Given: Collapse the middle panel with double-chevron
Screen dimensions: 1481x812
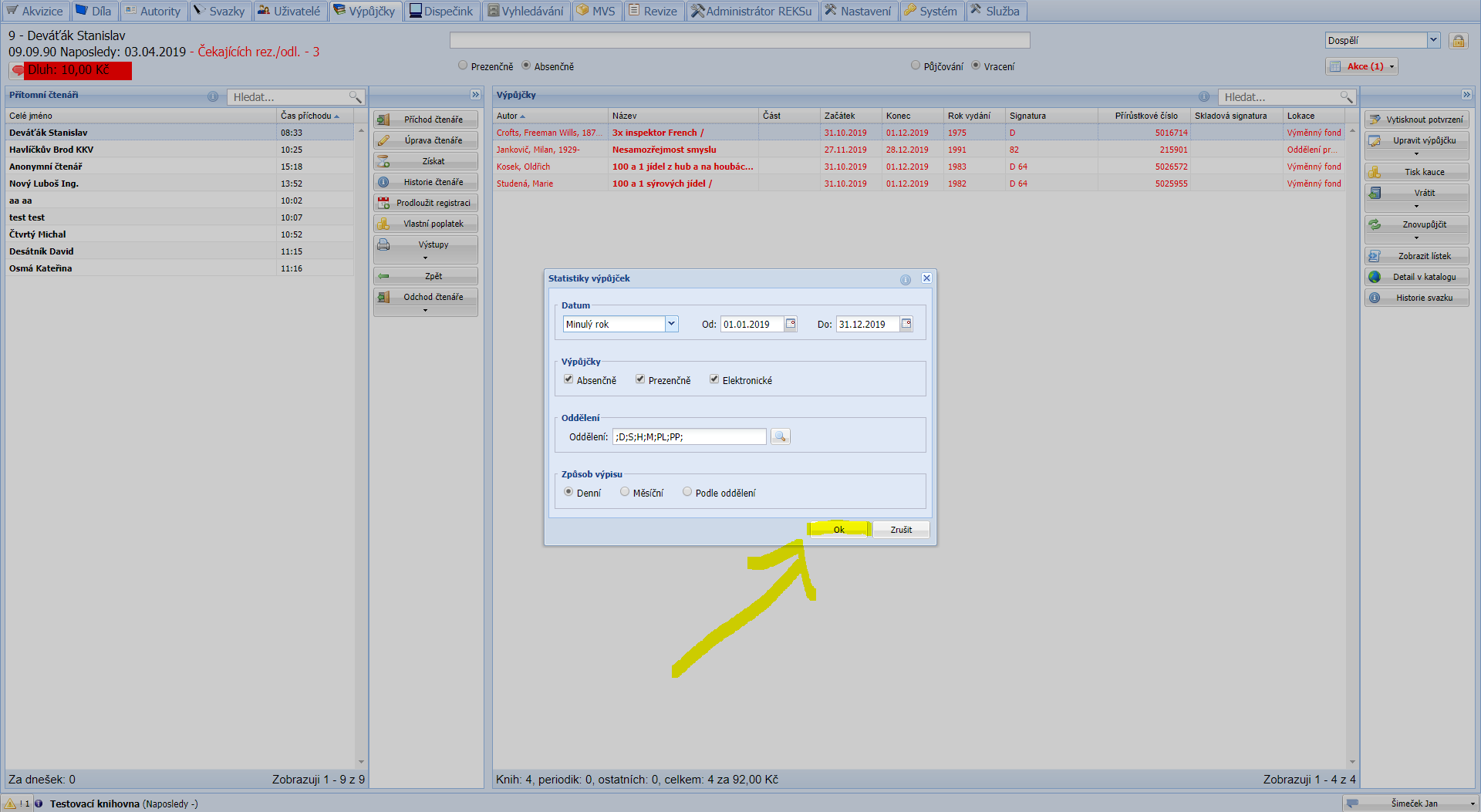Looking at the screenshot, I should coord(476,95).
